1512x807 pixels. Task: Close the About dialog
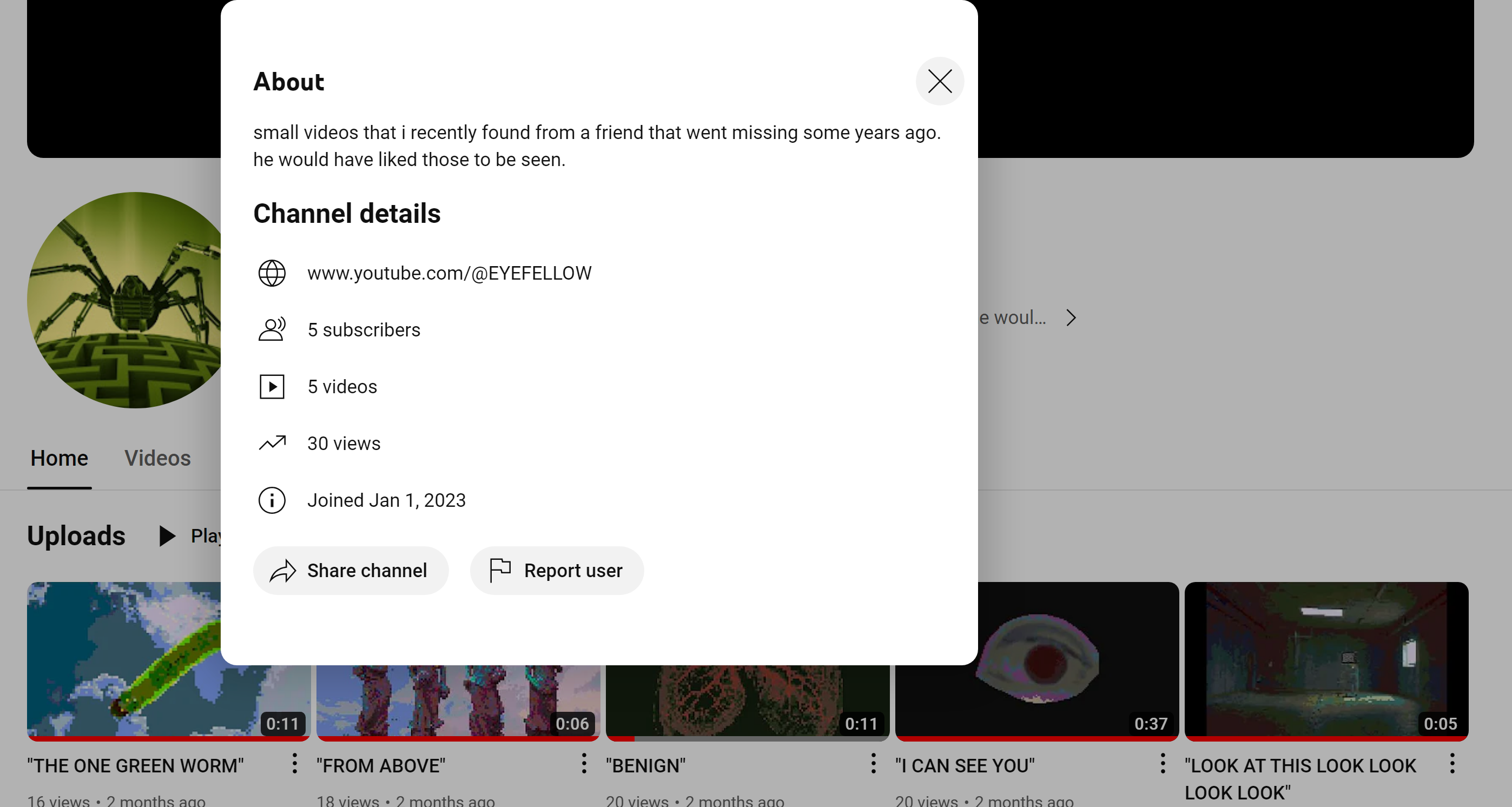click(x=940, y=81)
